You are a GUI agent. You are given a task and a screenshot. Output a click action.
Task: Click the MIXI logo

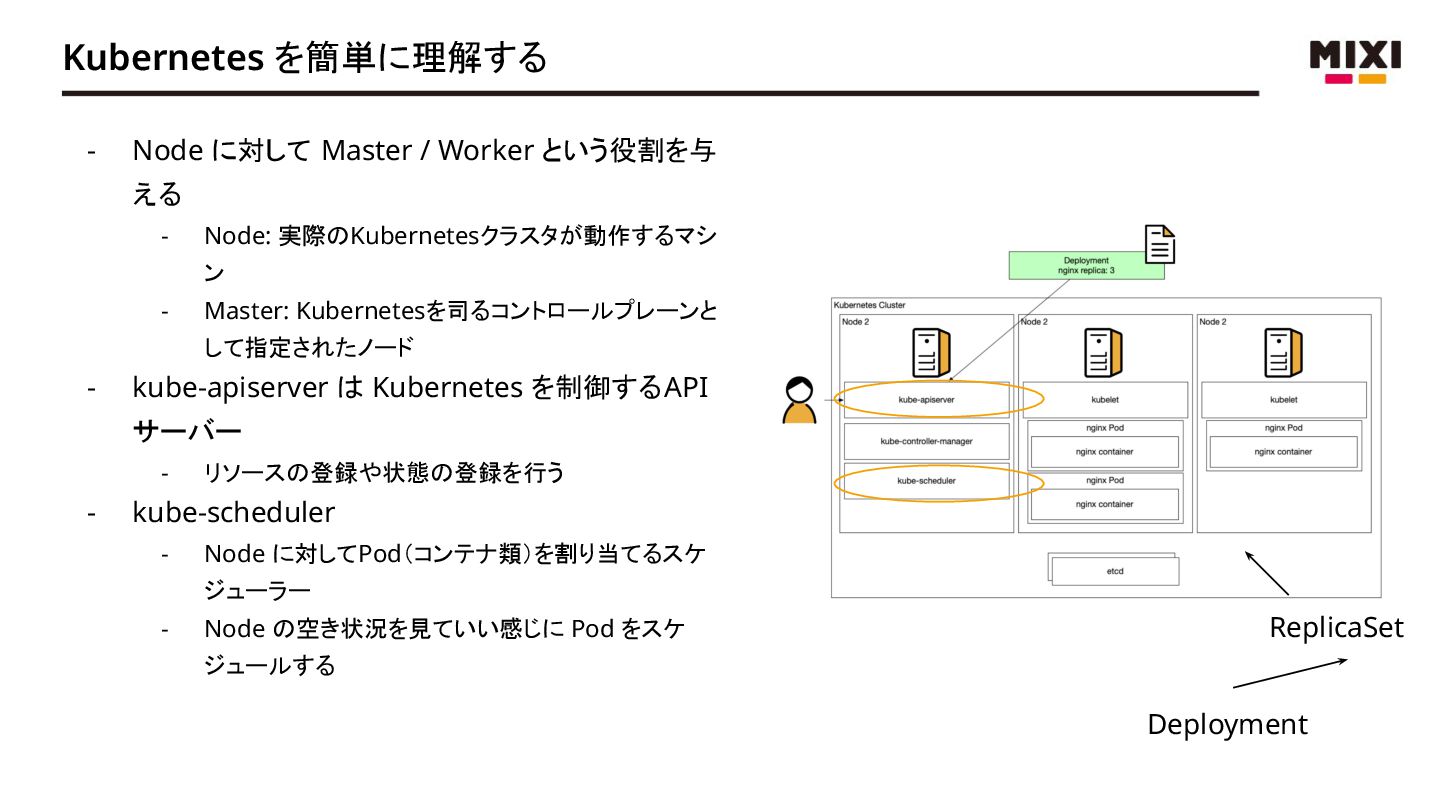pyautogui.click(x=1355, y=62)
